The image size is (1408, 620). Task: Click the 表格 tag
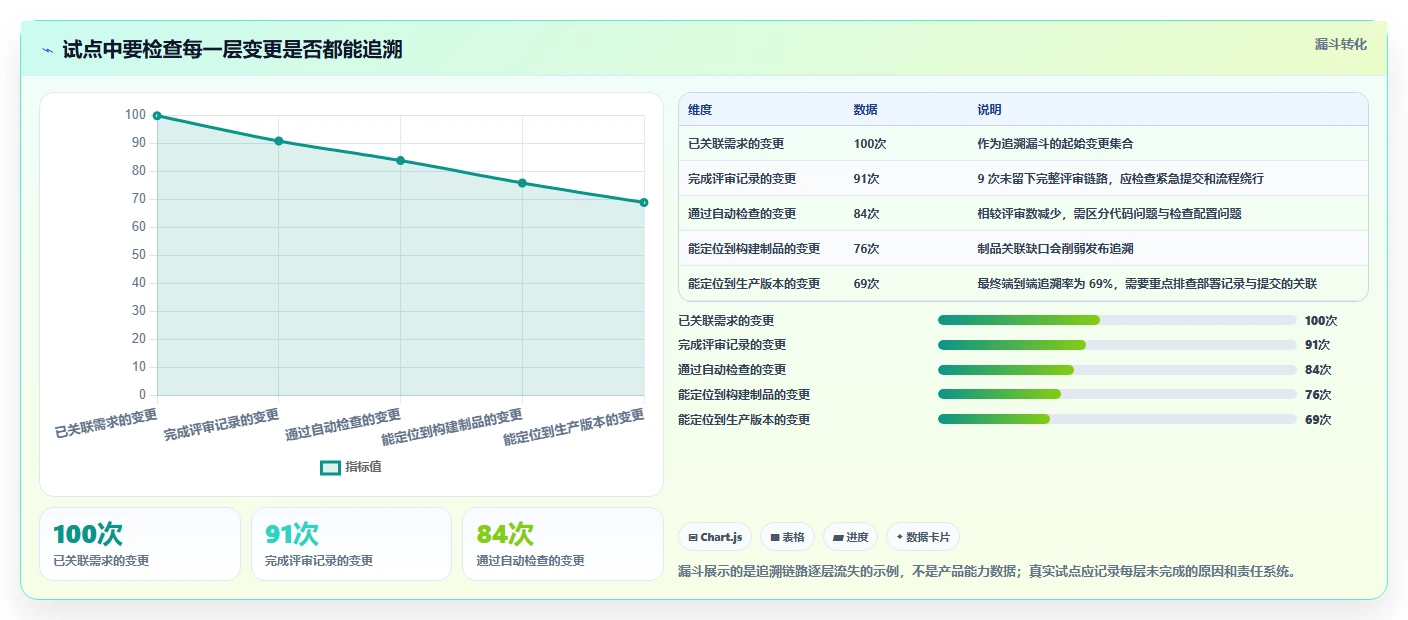(788, 537)
